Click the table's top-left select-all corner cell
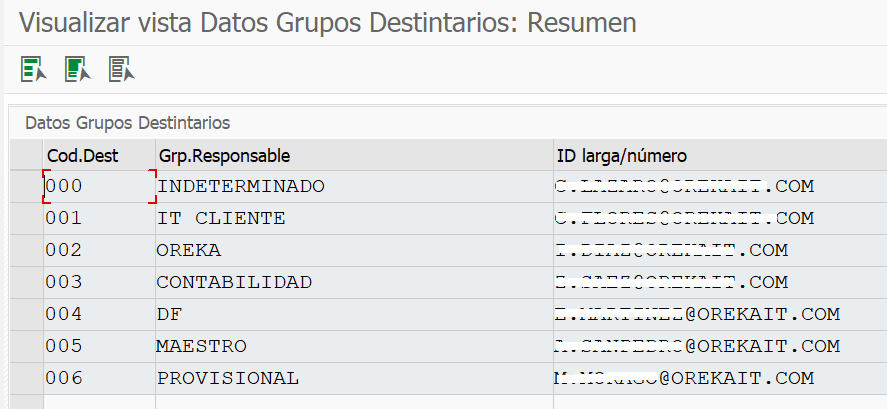The image size is (887, 409). pos(27,155)
